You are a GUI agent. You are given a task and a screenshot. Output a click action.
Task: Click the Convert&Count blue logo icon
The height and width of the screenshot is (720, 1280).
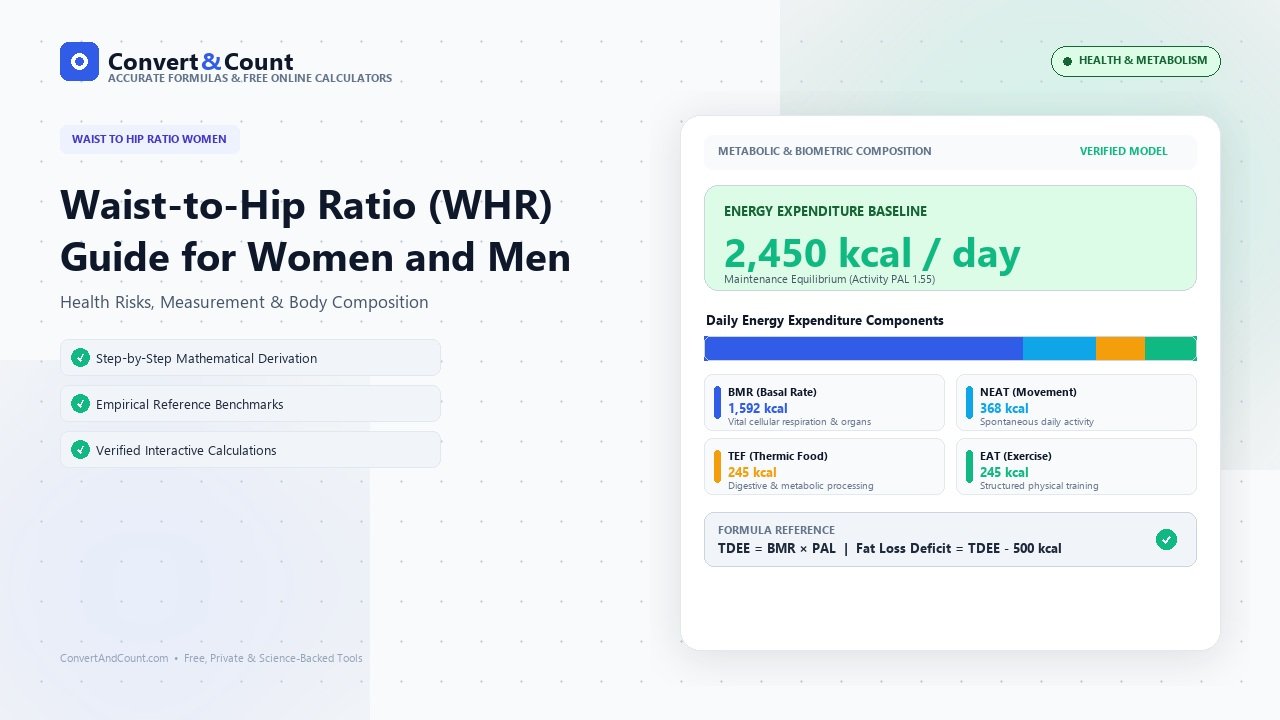click(x=79, y=61)
